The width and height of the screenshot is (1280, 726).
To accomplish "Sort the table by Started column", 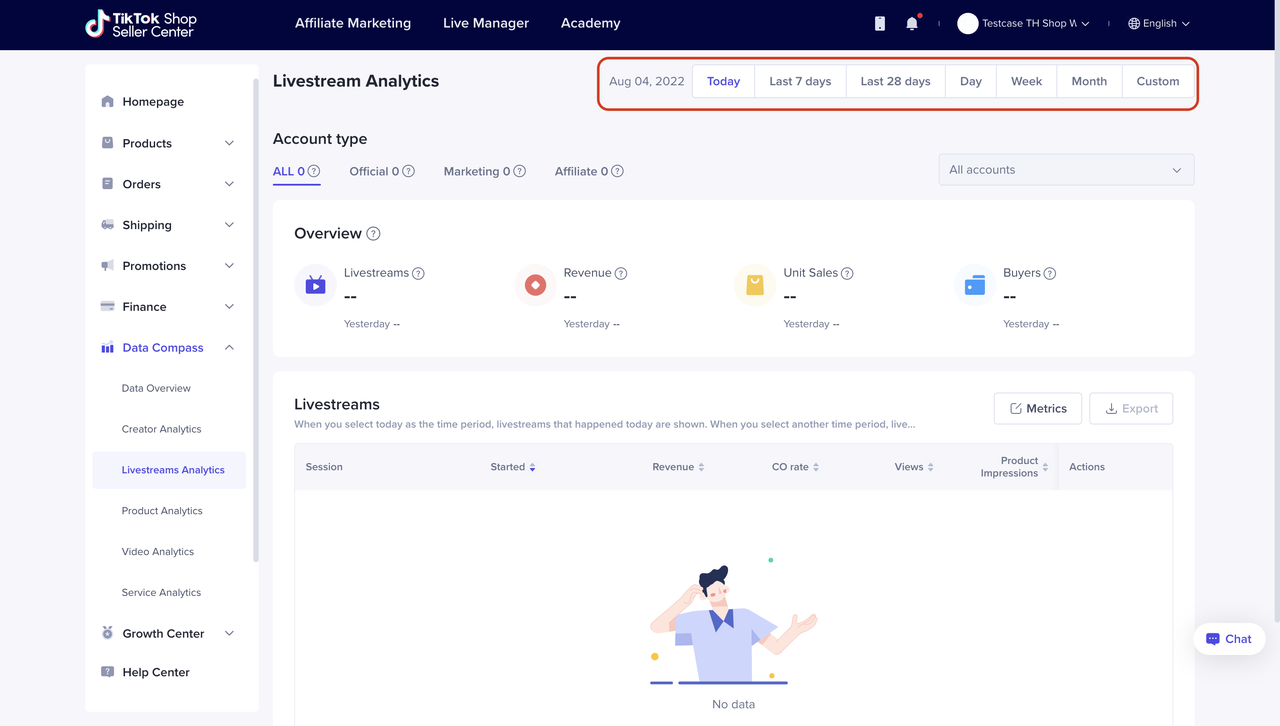I will click(532, 467).
